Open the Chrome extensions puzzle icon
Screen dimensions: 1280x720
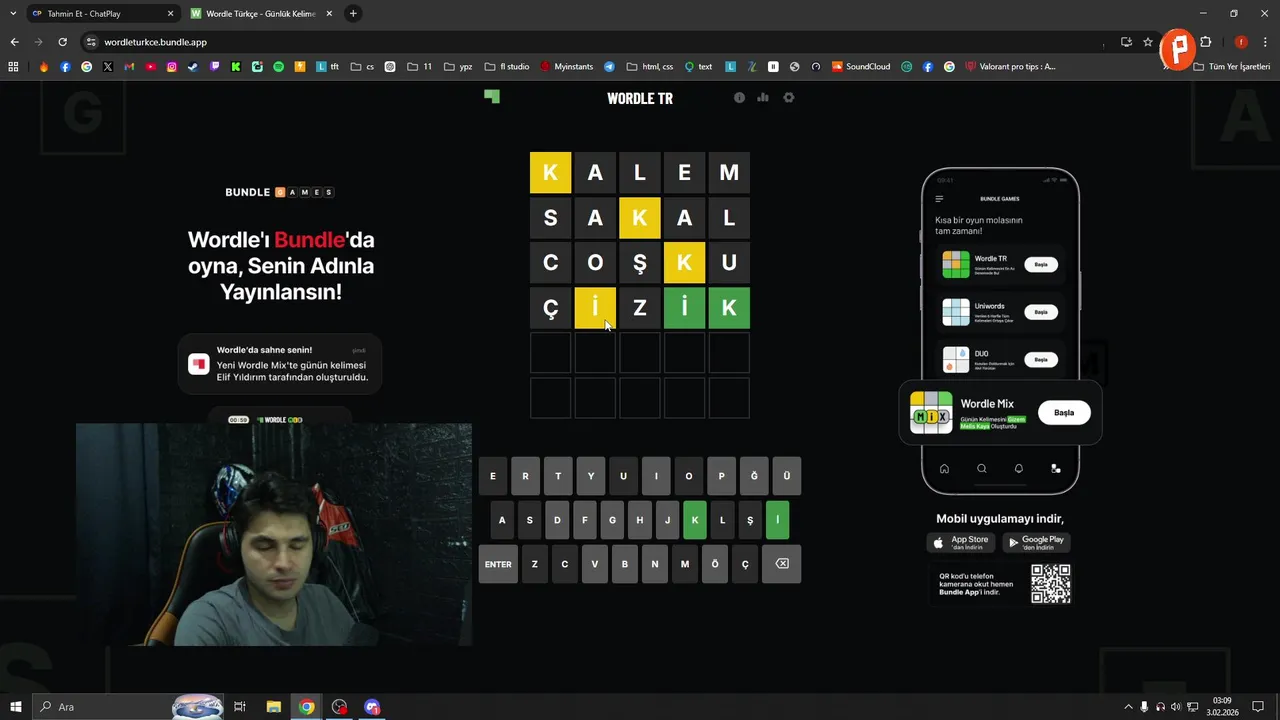(1206, 42)
